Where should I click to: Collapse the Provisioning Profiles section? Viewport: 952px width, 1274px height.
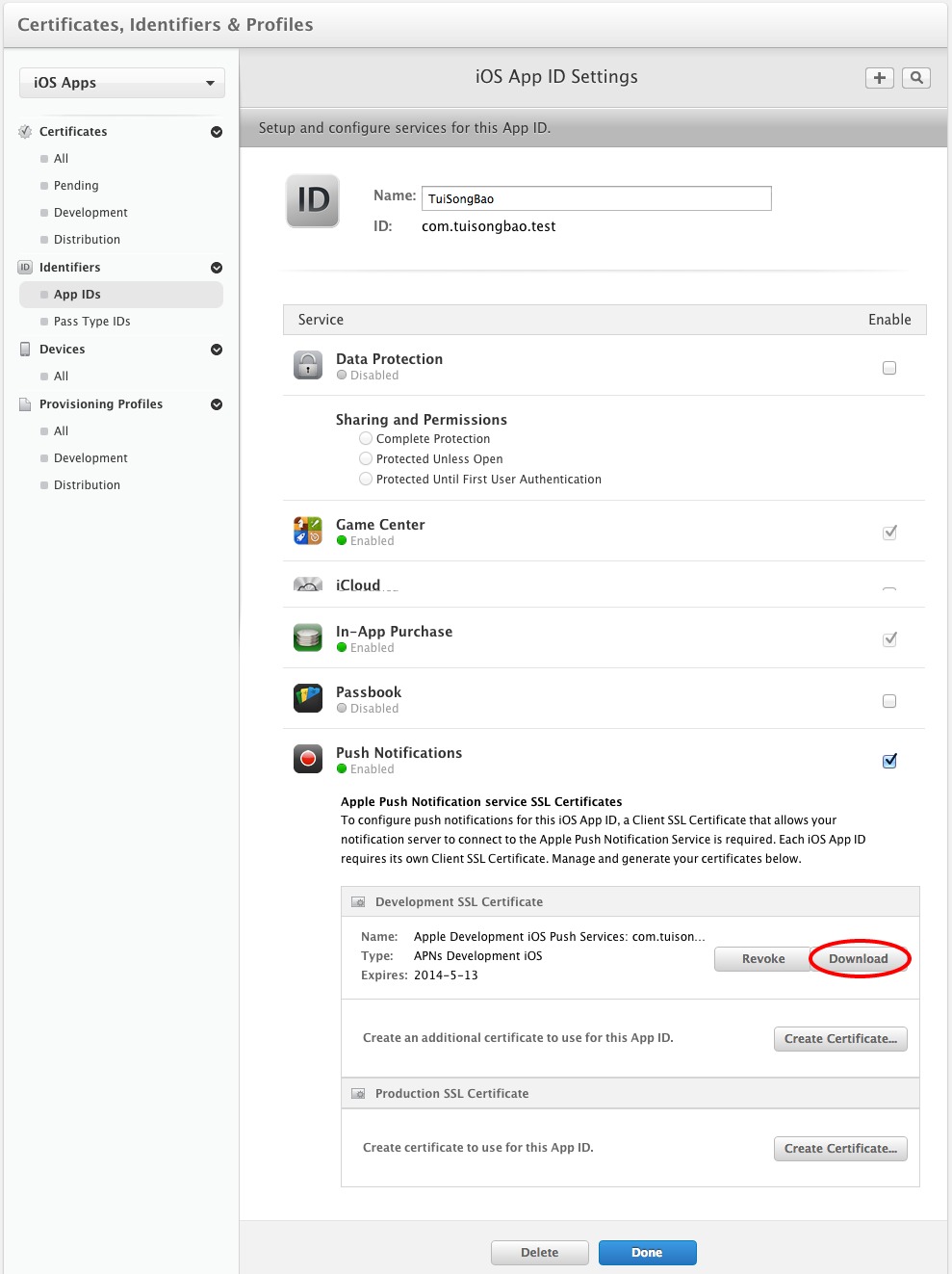click(x=217, y=404)
